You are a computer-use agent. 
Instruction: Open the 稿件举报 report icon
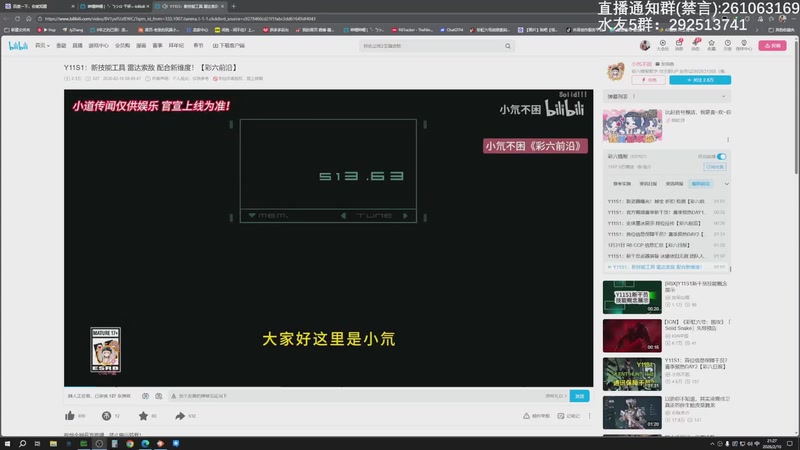pyautogui.click(x=526, y=416)
